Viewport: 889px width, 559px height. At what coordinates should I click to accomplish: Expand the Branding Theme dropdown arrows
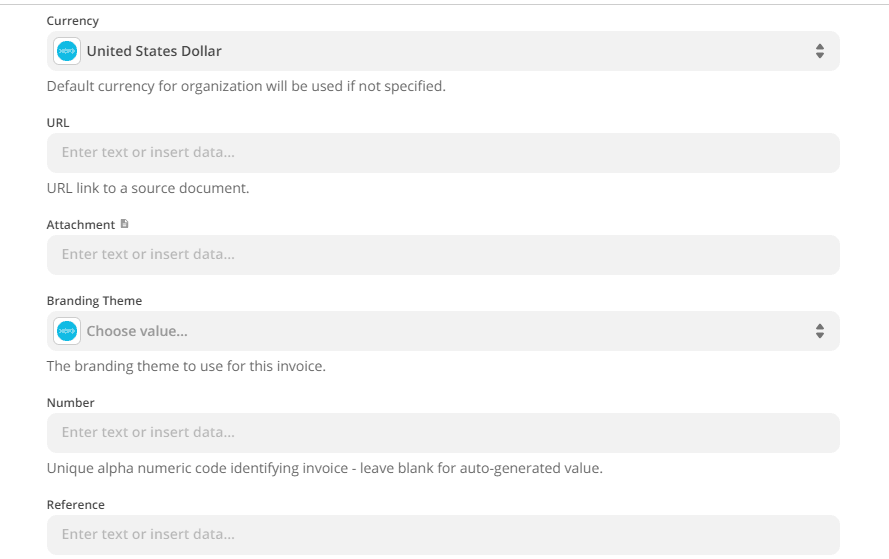(819, 331)
